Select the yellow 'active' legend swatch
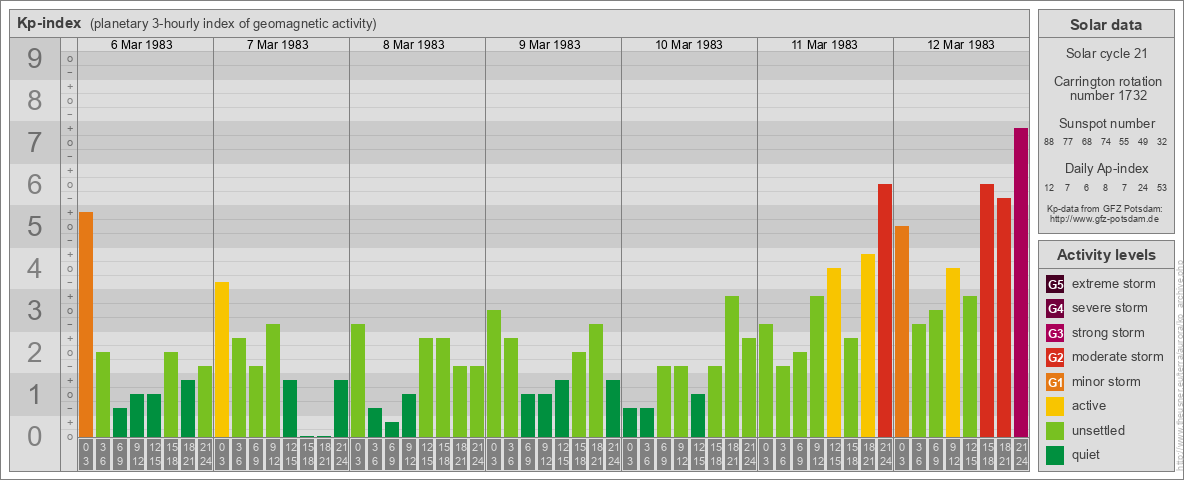The image size is (1184, 480). [1055, 406]
